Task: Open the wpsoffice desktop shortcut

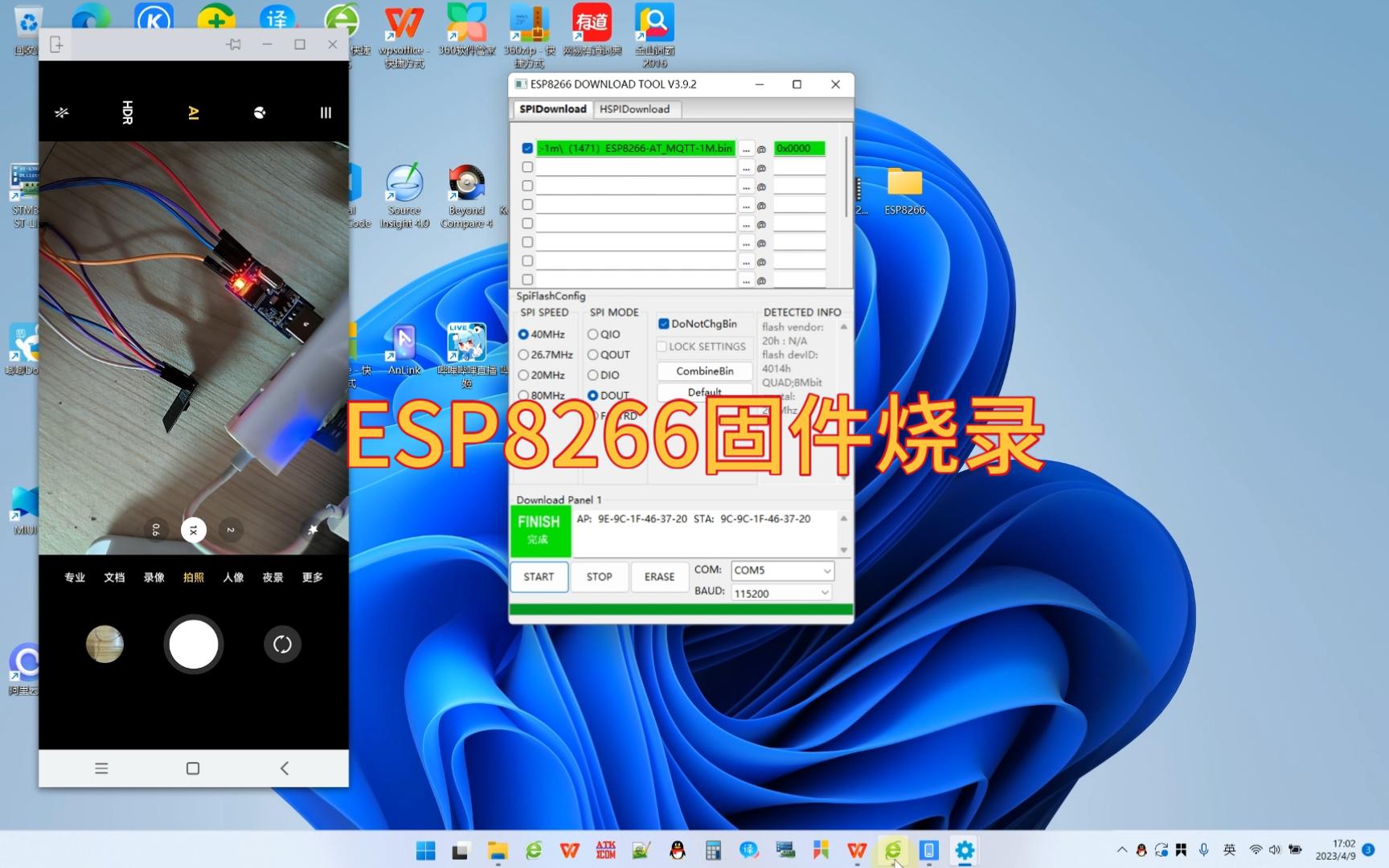Action: (x=404, y=36)
